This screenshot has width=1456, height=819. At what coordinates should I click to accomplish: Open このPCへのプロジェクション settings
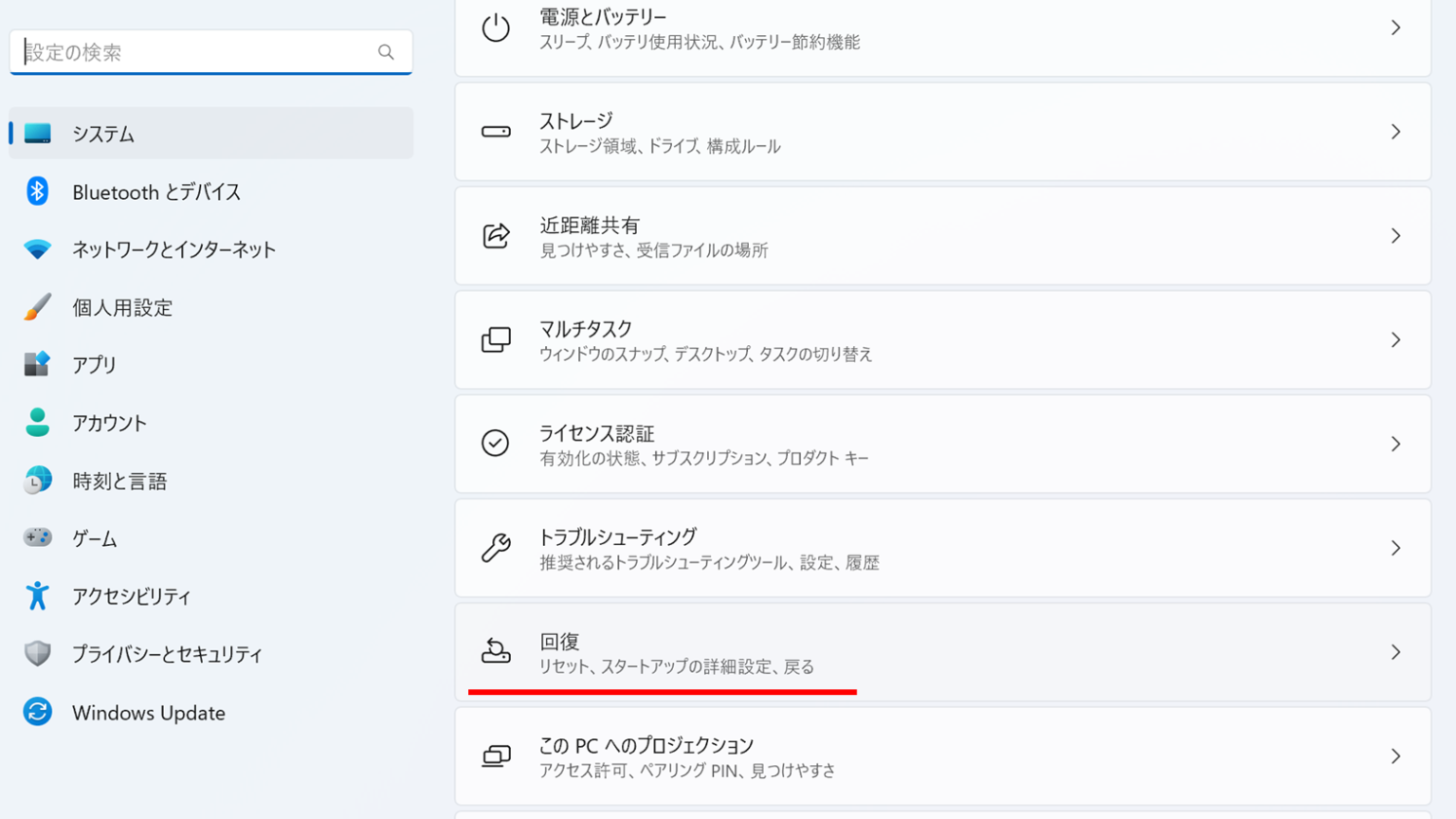[x=942, y=755]
